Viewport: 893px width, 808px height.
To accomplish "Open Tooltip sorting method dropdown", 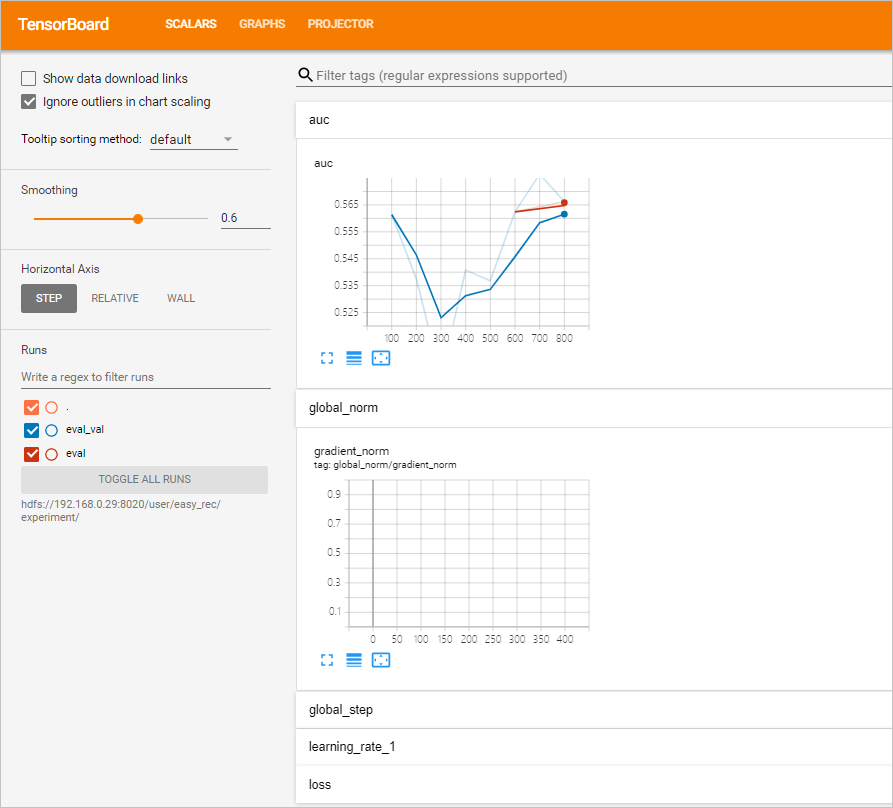I will 193,140.
